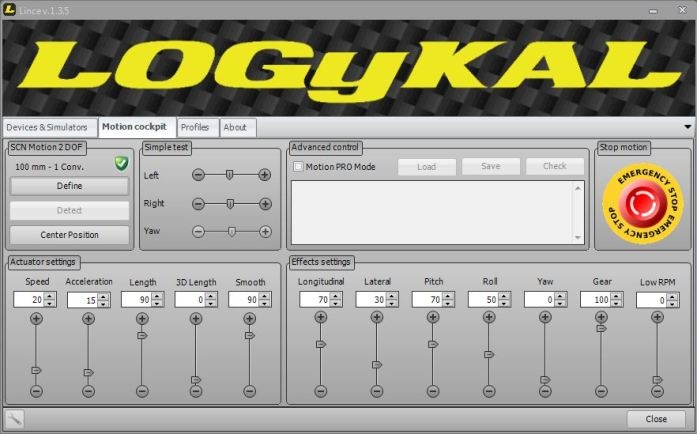Decrease Longitudinal effect with minus icon
697x434 pixels.
[x=321, y=391]
